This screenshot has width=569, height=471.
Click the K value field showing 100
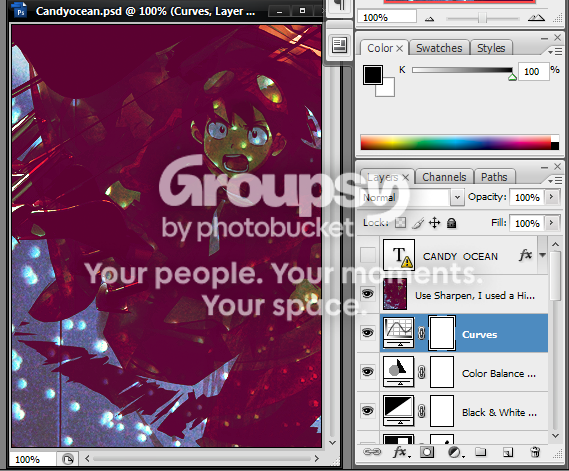[533, 71]
